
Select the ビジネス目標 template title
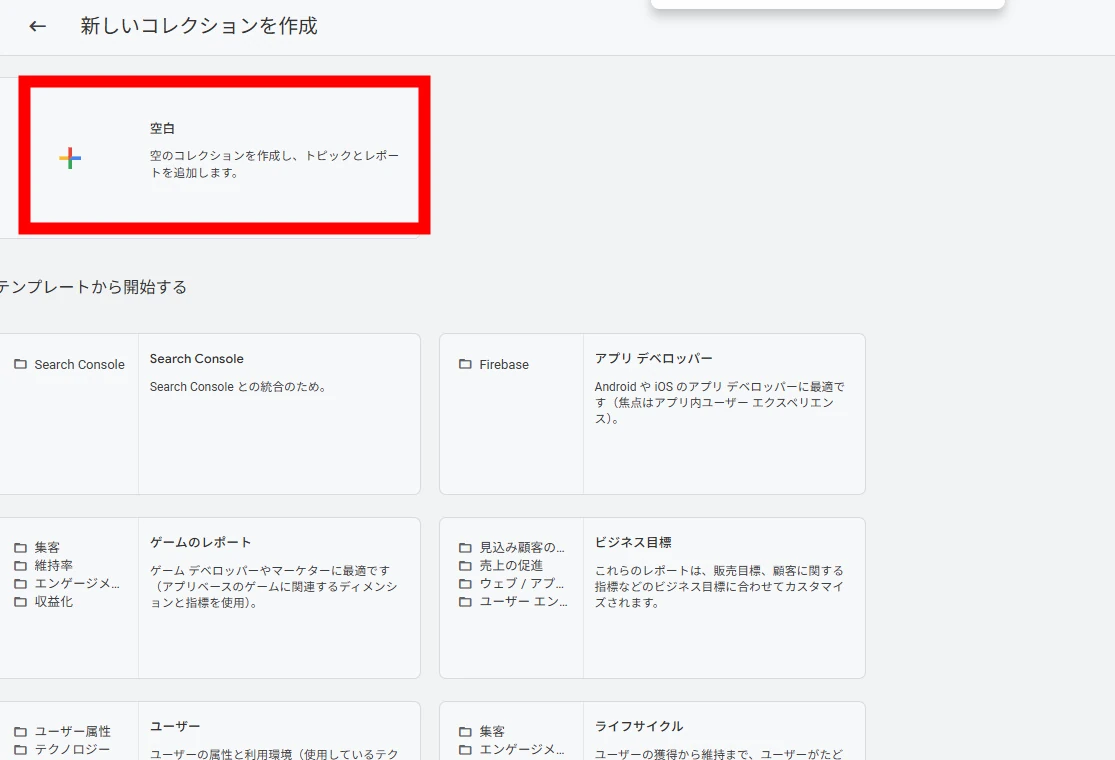coord(633,542)
